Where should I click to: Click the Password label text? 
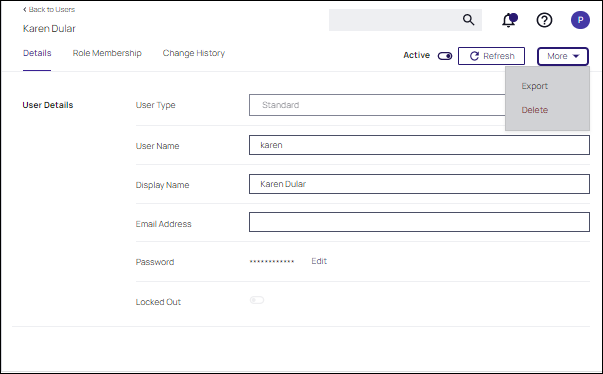tap(155, 262)
